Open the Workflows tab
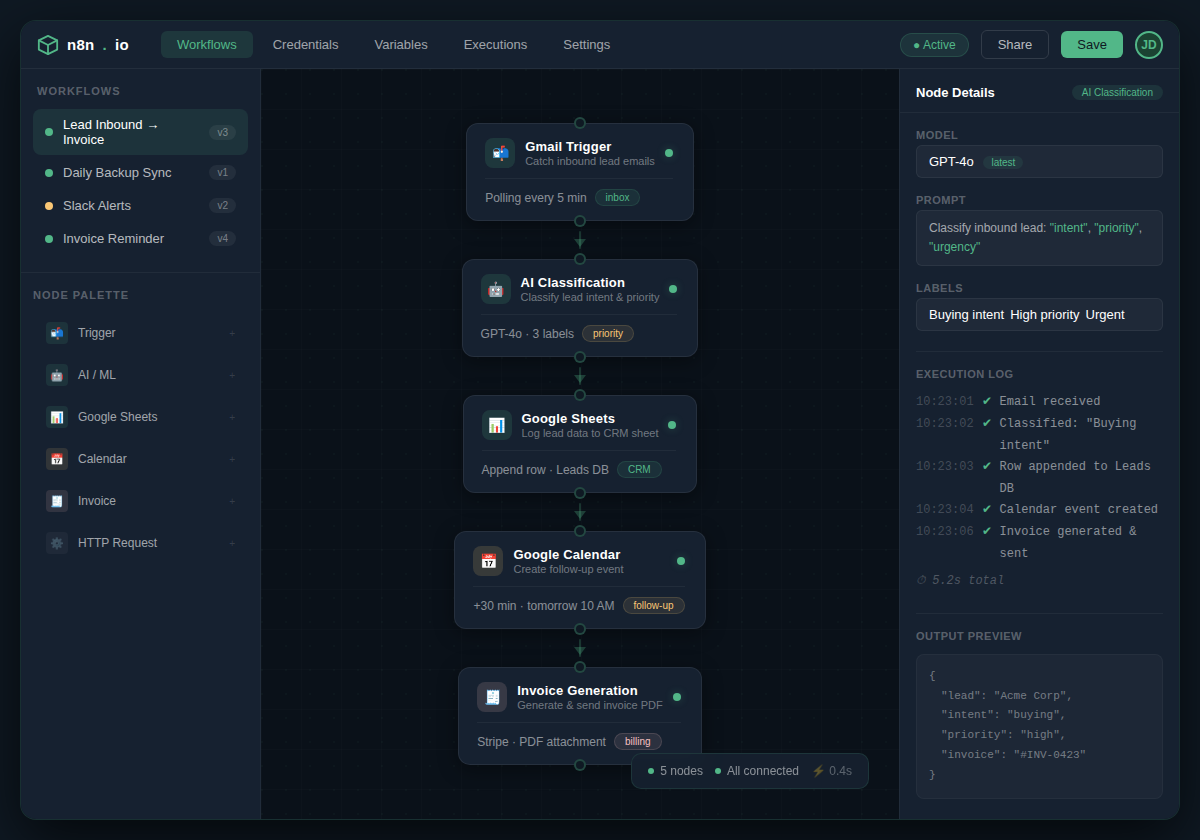This screenshot has height=840, width=1200. (x=207, y=45)
